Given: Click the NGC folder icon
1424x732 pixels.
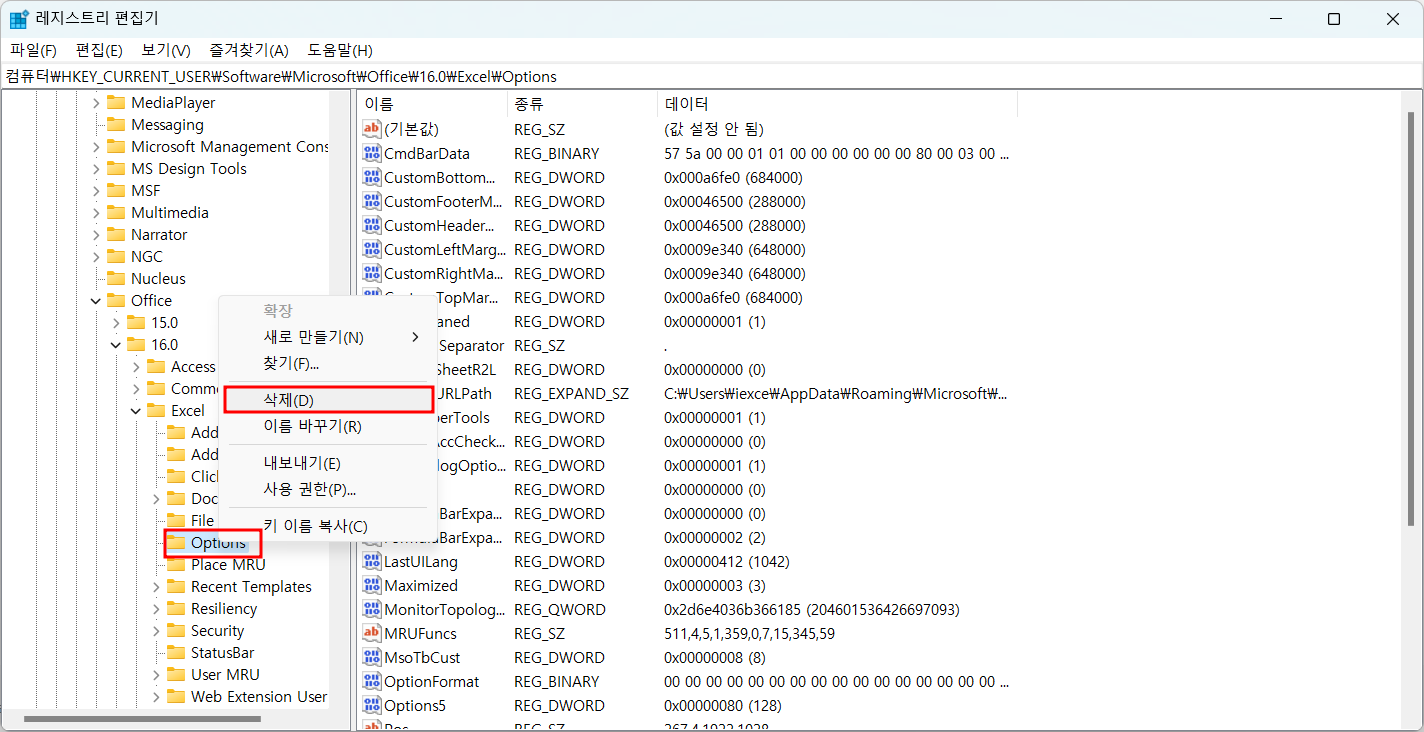Looking at the screenshot, I should click(116, 257).
